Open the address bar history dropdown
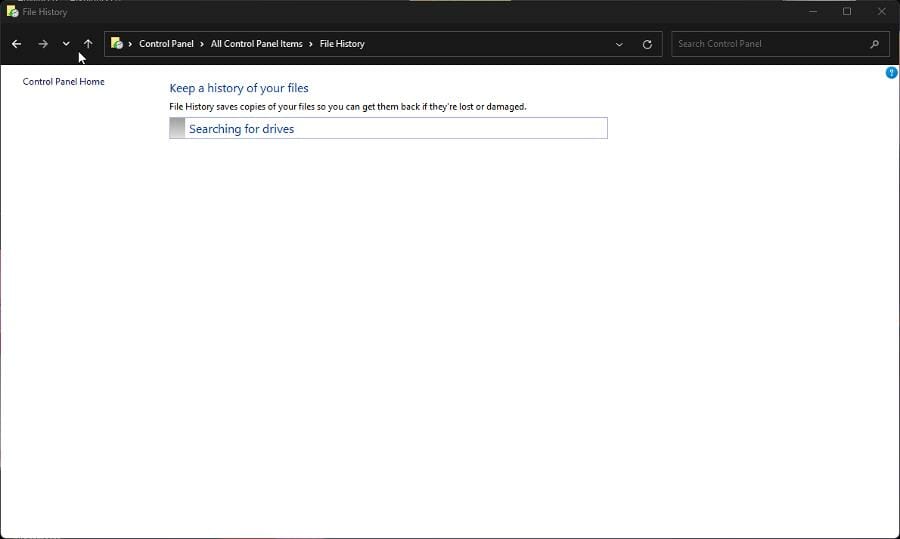The height and width of the screenshot is (539, 900). click(619, 44)
